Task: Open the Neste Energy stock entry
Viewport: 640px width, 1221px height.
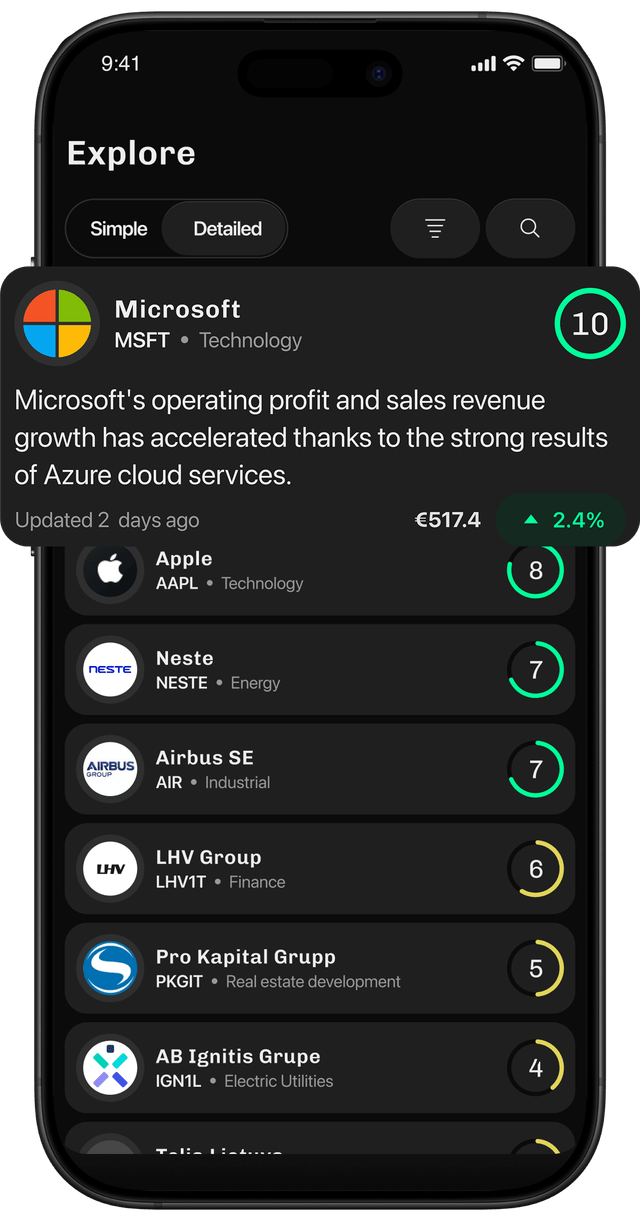Action: (320, 669)
